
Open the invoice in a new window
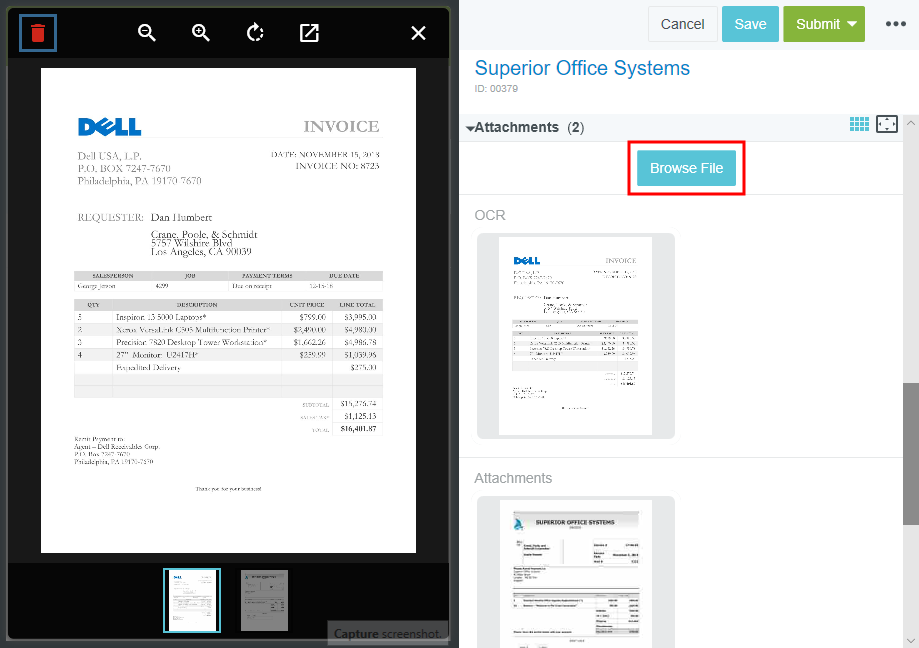[309, 33]
